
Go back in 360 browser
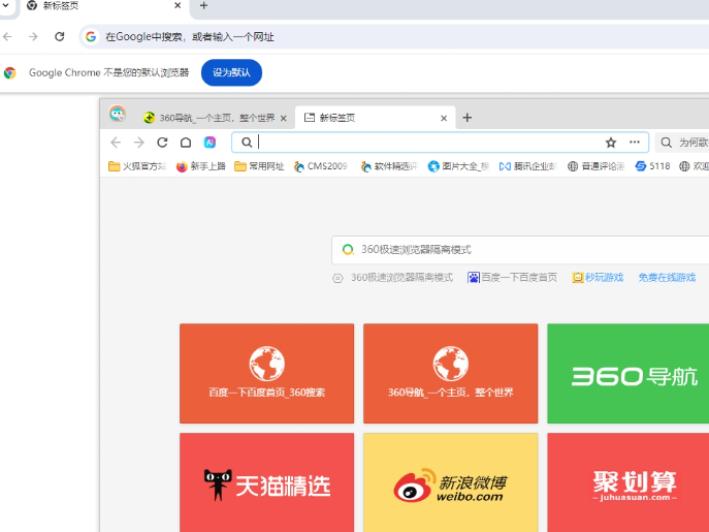[x=116, y=143]
